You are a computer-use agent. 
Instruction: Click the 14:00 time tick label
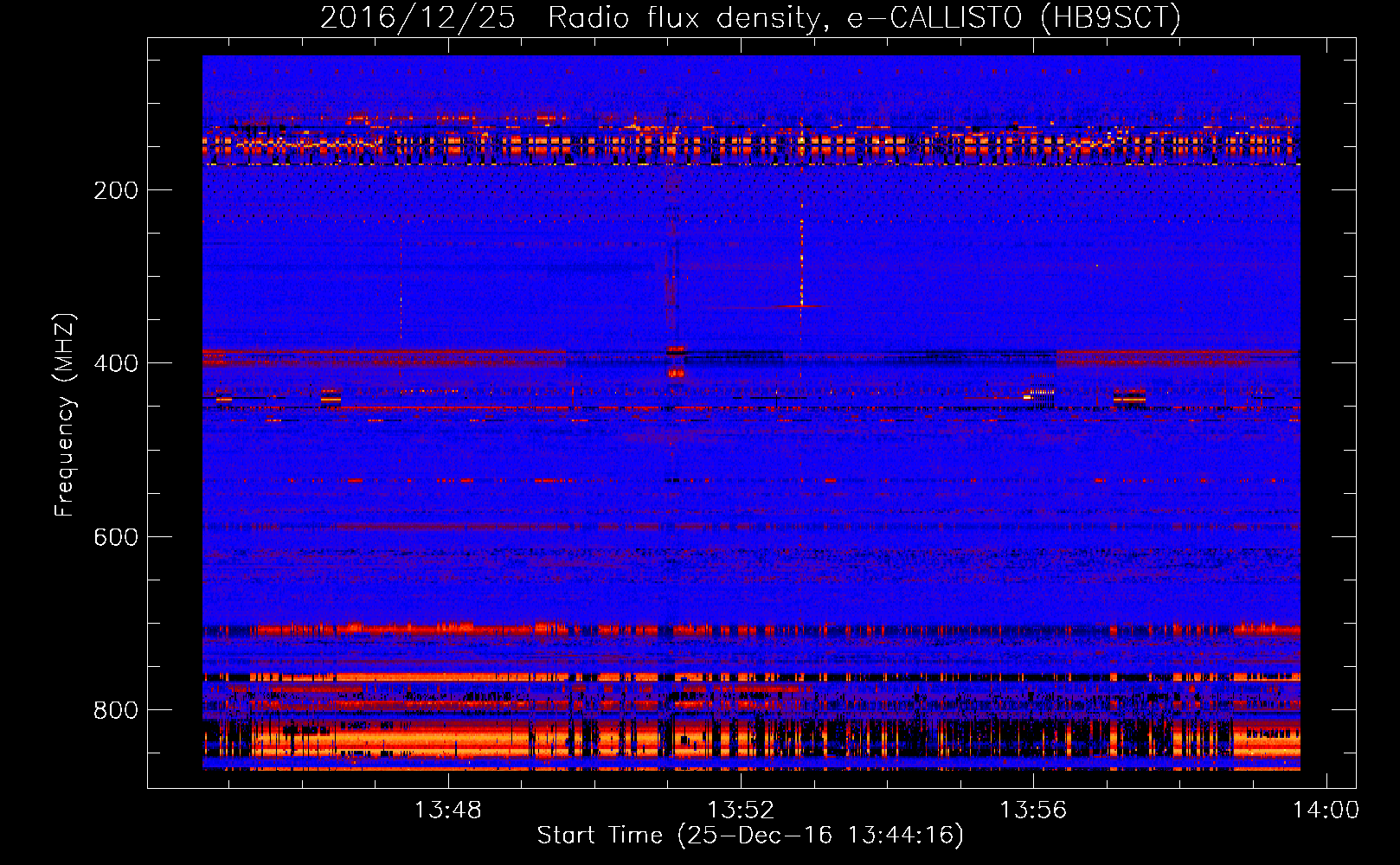click(1326, 811)
